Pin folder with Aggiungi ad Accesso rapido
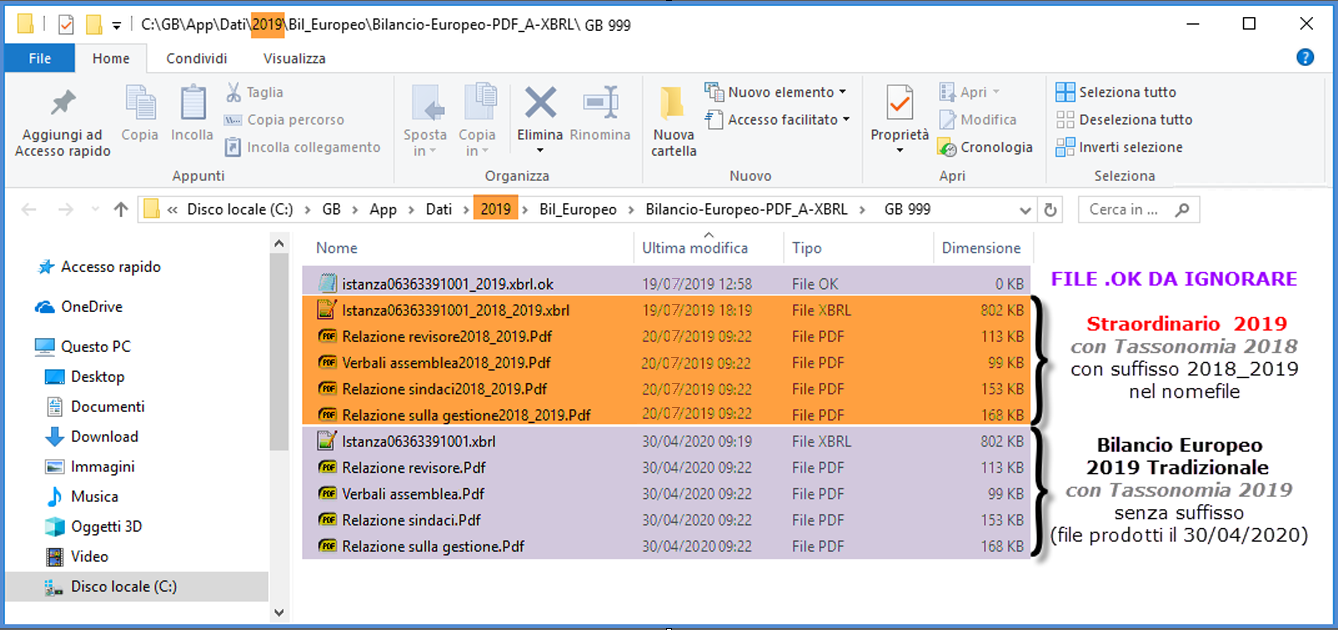Image resolution: width=1338 pixels, height=630 pixels. click(x=63, y=122)
